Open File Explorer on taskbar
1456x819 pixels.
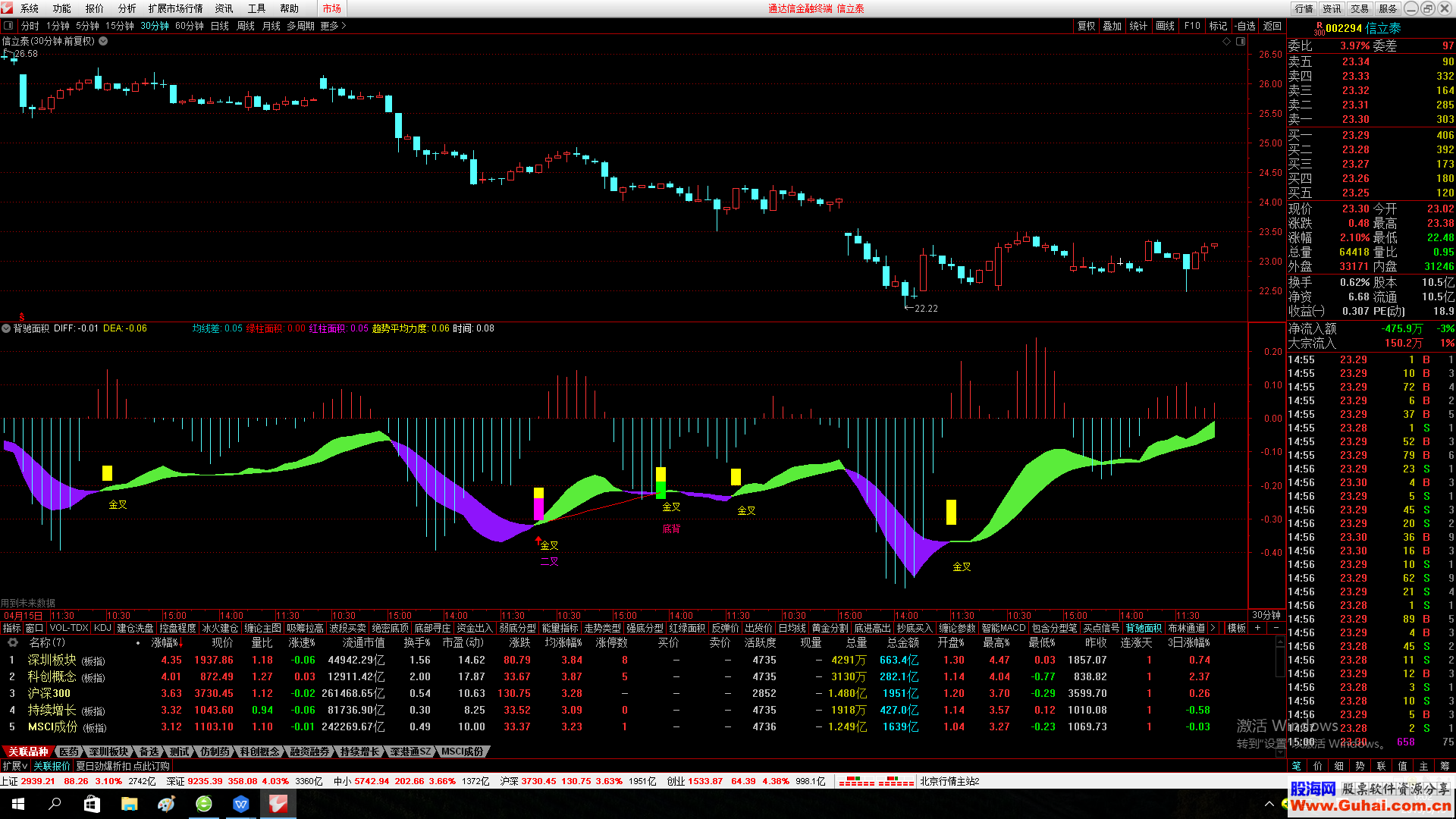(129, 804)
